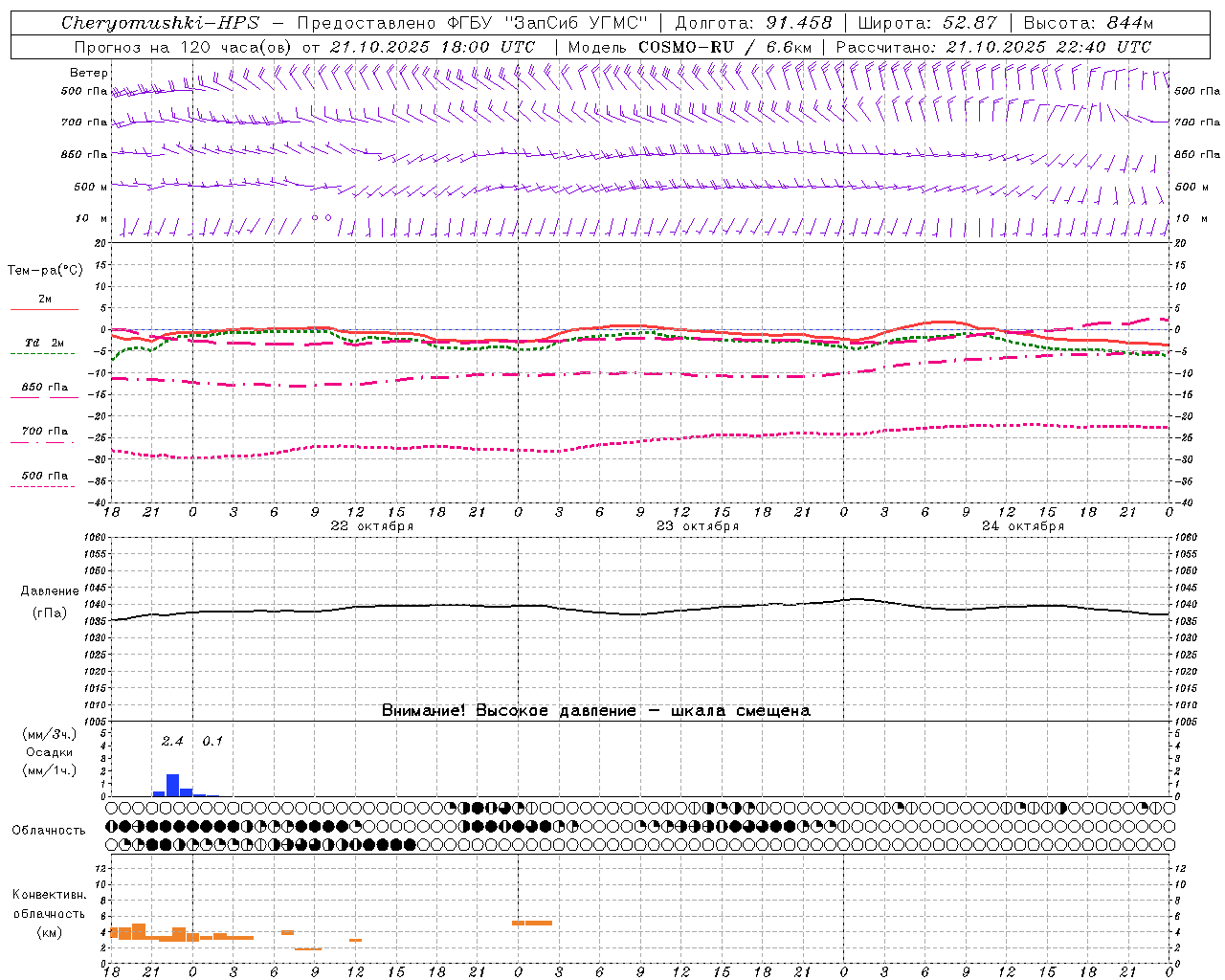Click the 'Тем-ра(°C)' axis label
The width and height of the screenshot is (1225, 980).
[x=45, y=271]
